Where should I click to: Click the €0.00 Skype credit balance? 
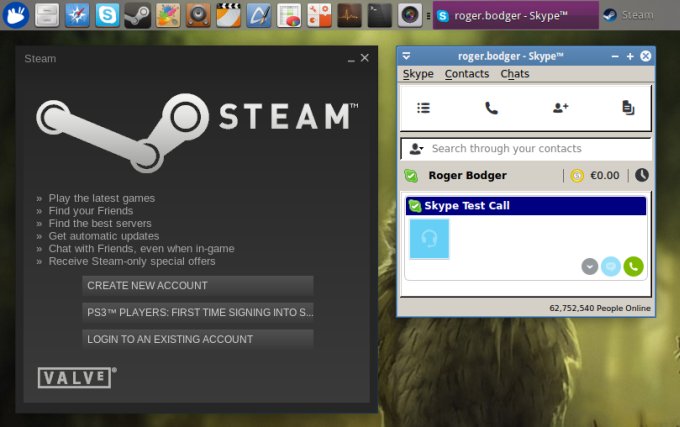(605, 176)
